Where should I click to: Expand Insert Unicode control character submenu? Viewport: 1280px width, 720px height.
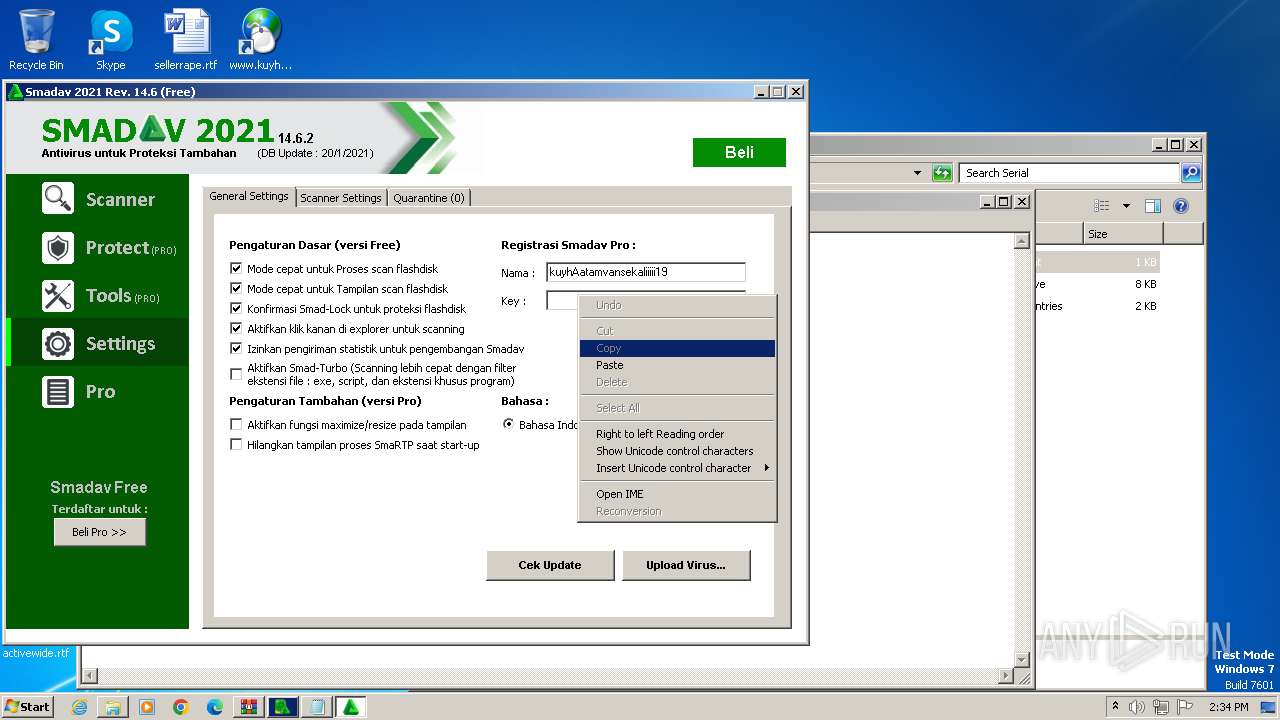tap(677, 468)
